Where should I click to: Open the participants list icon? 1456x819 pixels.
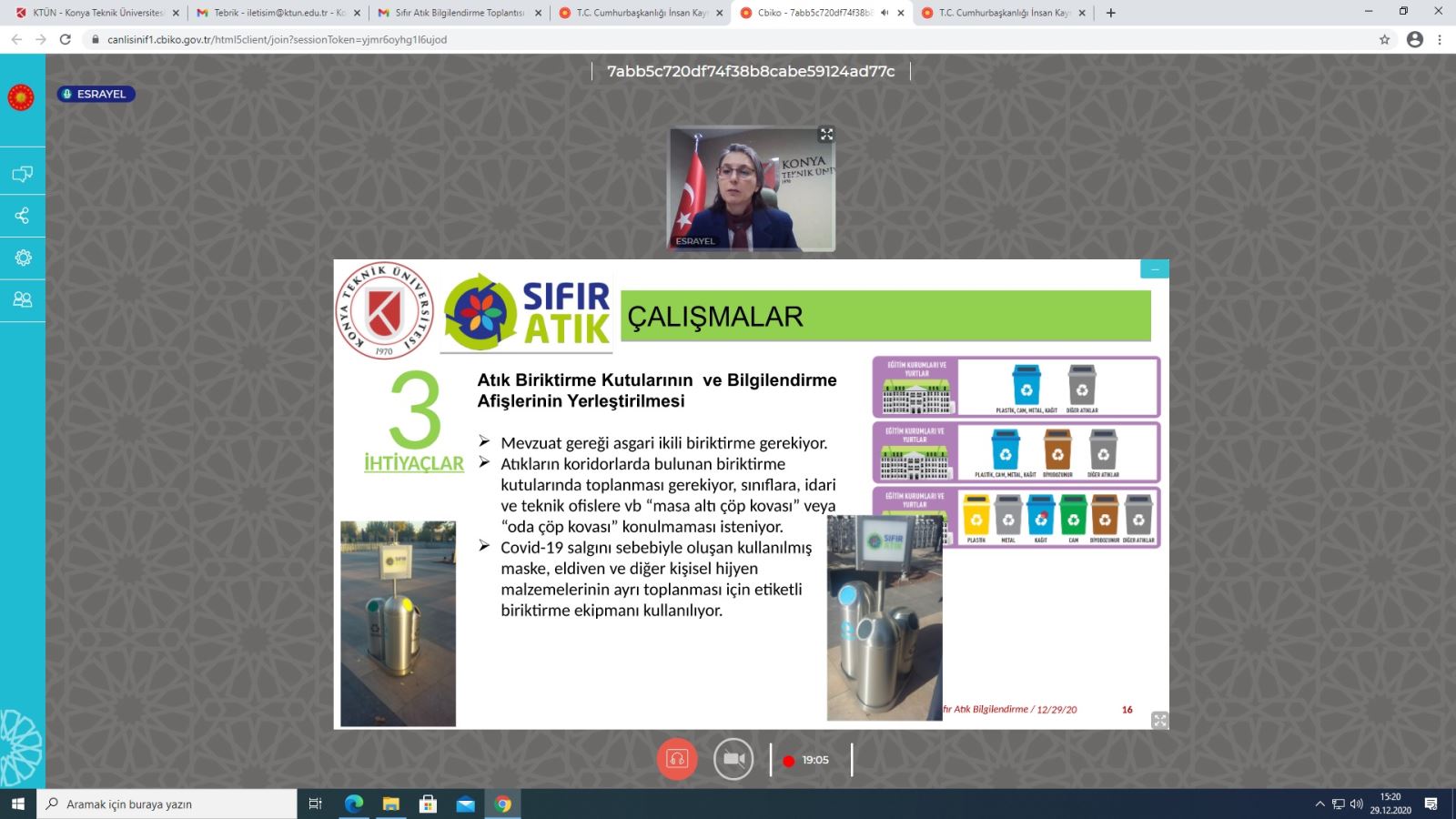tap(22, 299)
